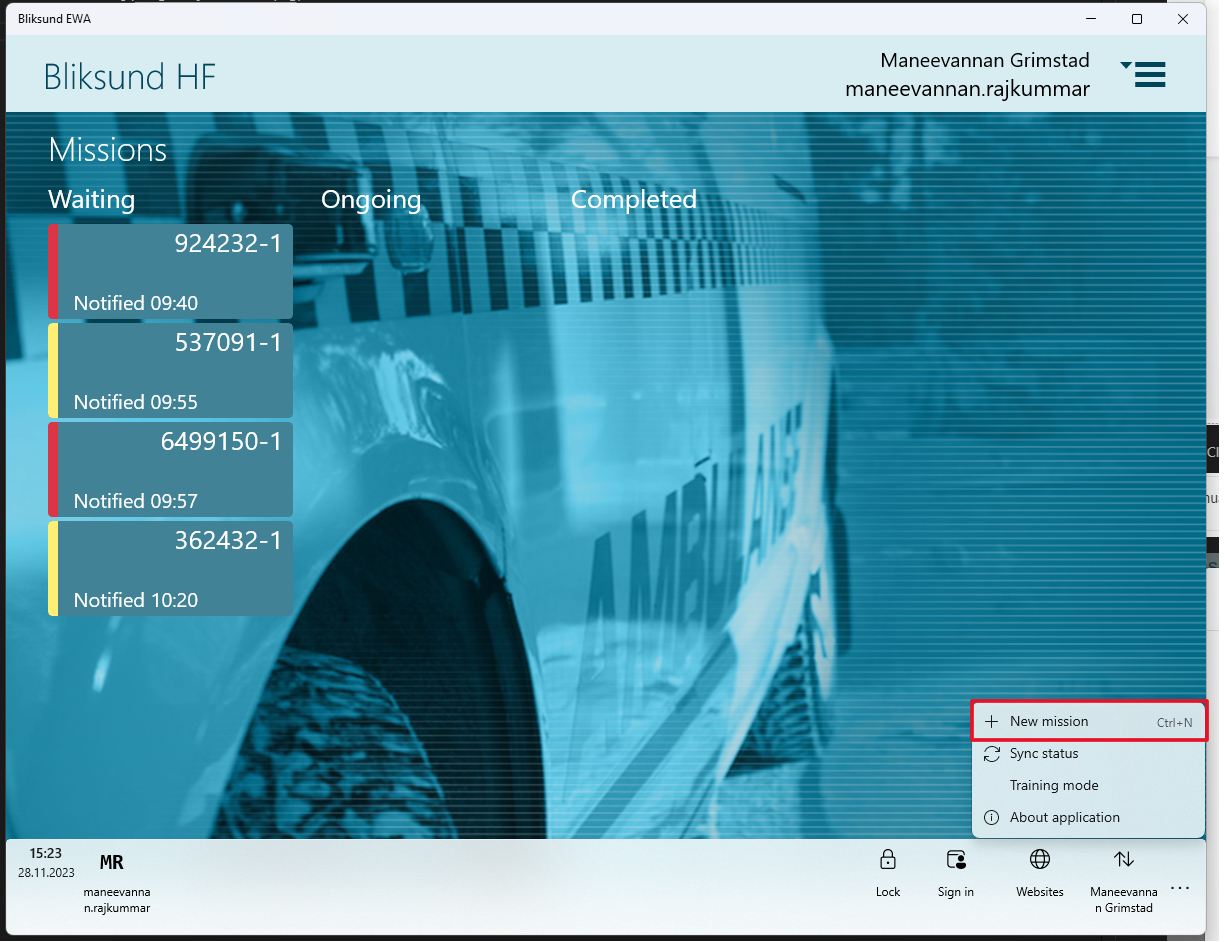The image size is (1225, 942).
Task: Click the user name Maneevannan Grimstad in header
Action: 985,60
